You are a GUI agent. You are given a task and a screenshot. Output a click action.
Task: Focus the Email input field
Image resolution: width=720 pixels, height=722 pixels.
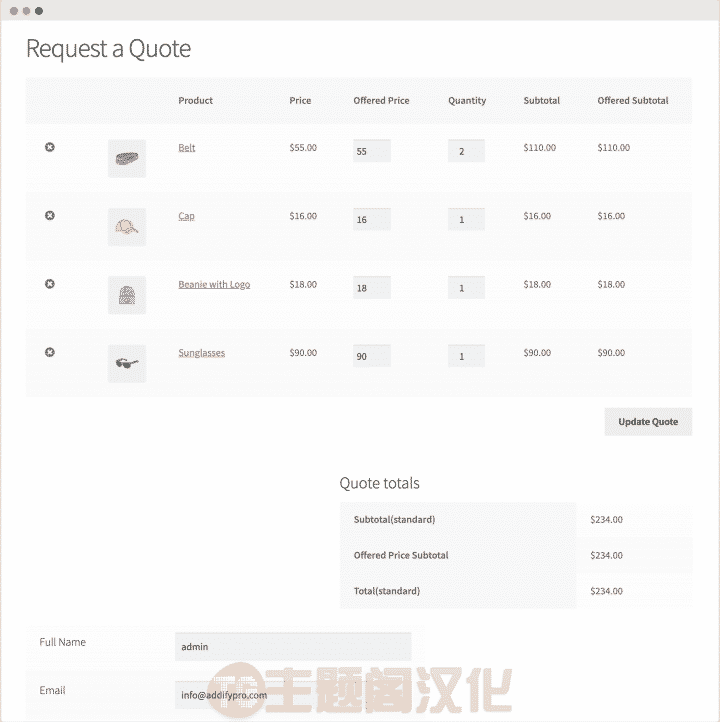(293, 695)
